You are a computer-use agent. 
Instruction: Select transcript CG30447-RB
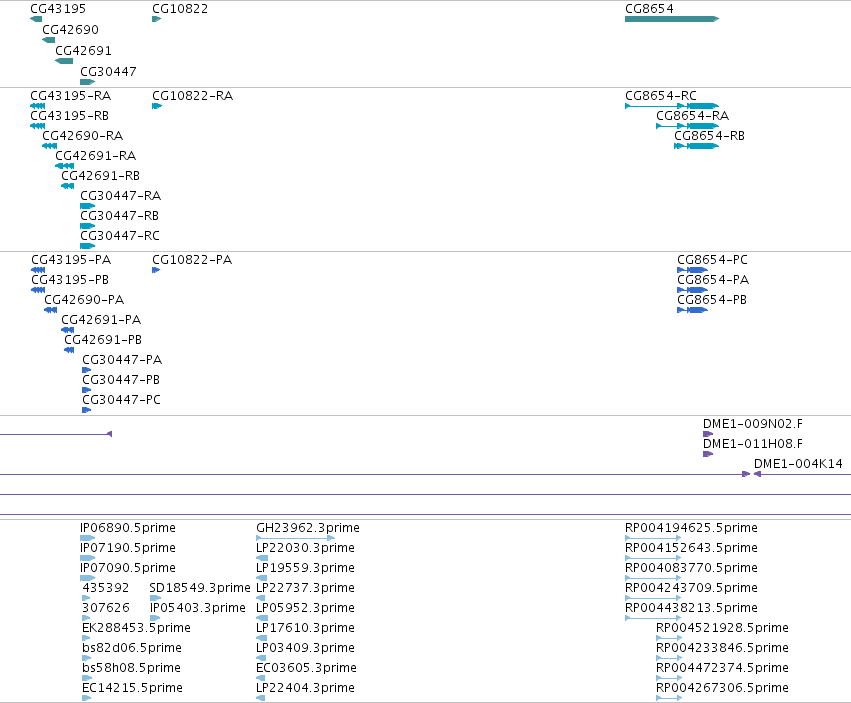click(120, 216)
